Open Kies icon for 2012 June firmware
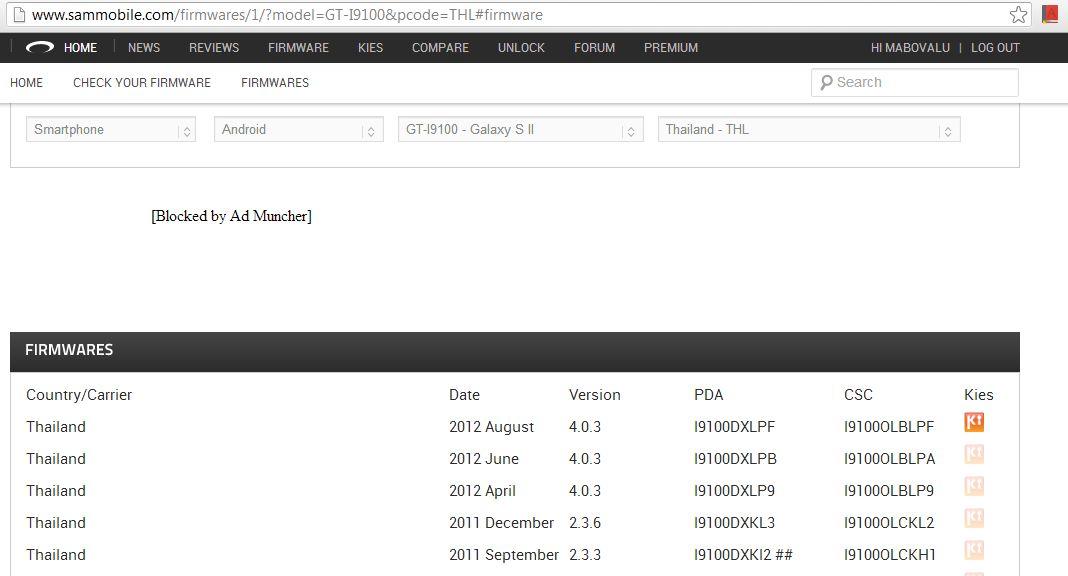Screen dimensions: 1068x576 tap(974, 454)
